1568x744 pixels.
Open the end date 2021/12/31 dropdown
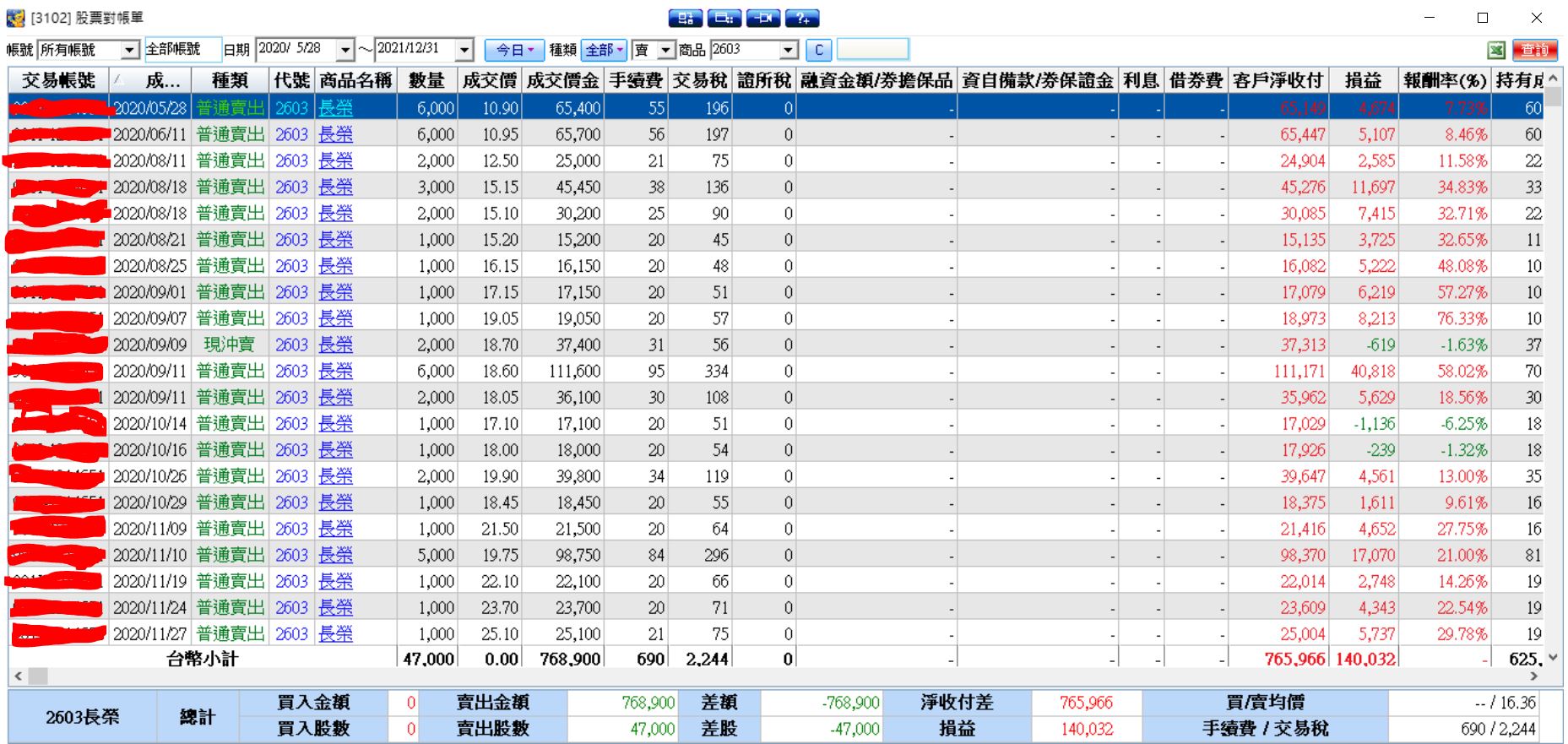click(464, 51)
